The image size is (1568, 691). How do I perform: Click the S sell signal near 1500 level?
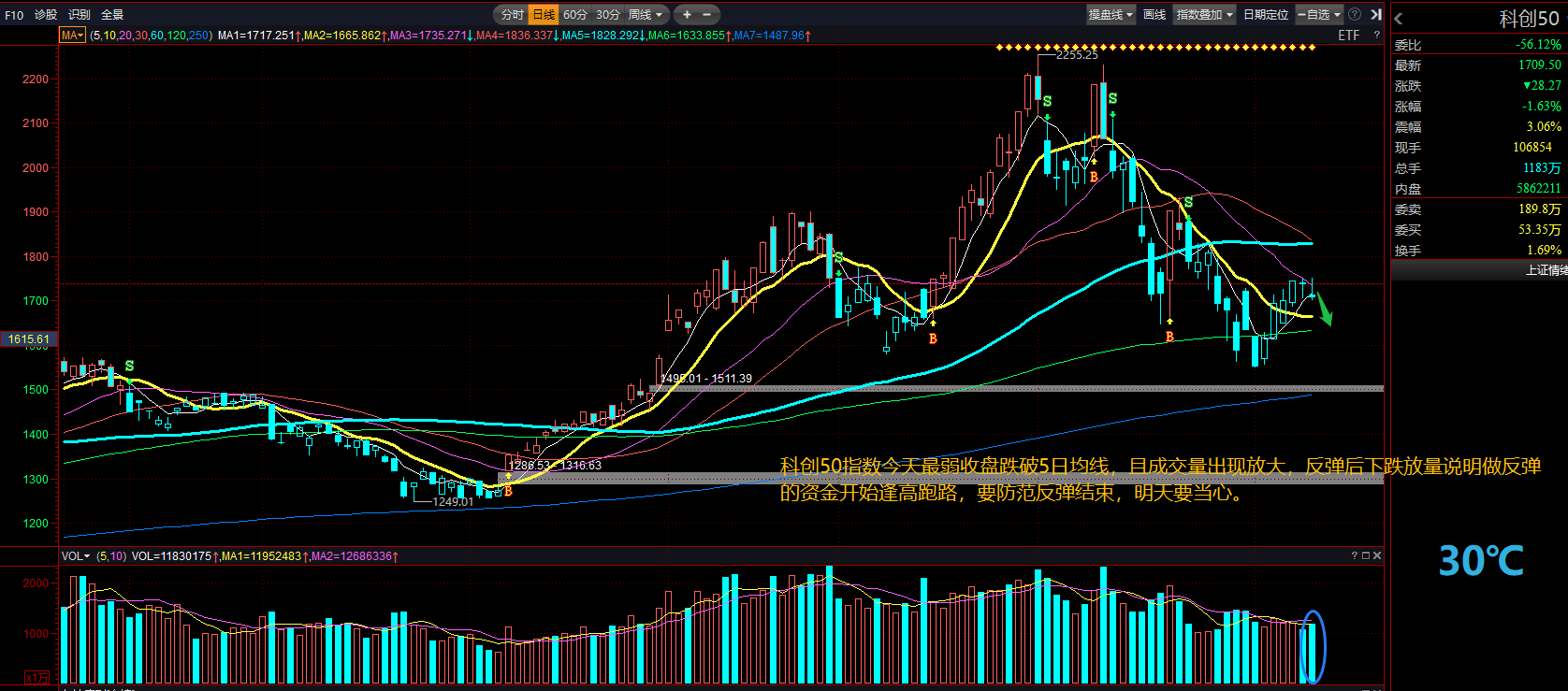click(129, 366)
